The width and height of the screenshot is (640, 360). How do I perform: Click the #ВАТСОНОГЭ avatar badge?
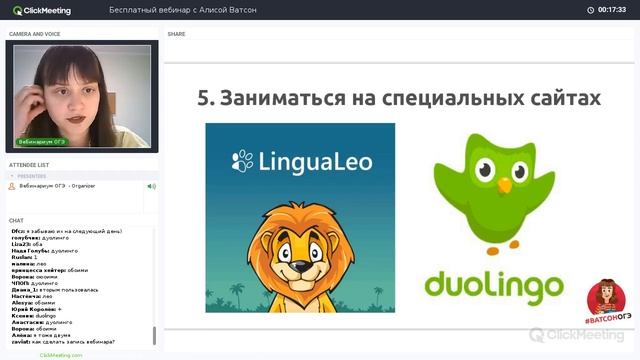point(608,302)
